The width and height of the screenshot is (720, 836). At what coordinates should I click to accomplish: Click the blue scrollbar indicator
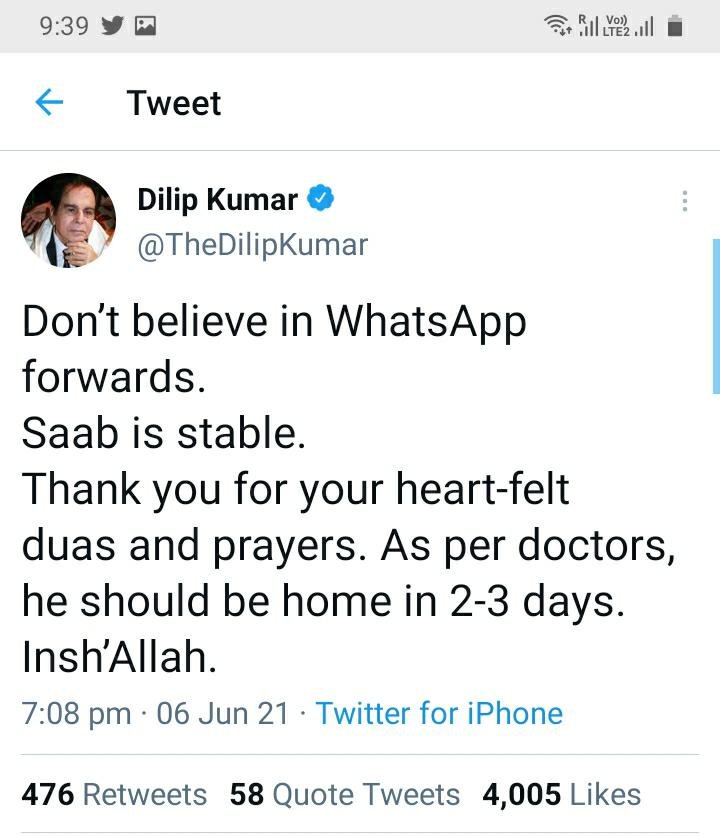click(716, 316)
